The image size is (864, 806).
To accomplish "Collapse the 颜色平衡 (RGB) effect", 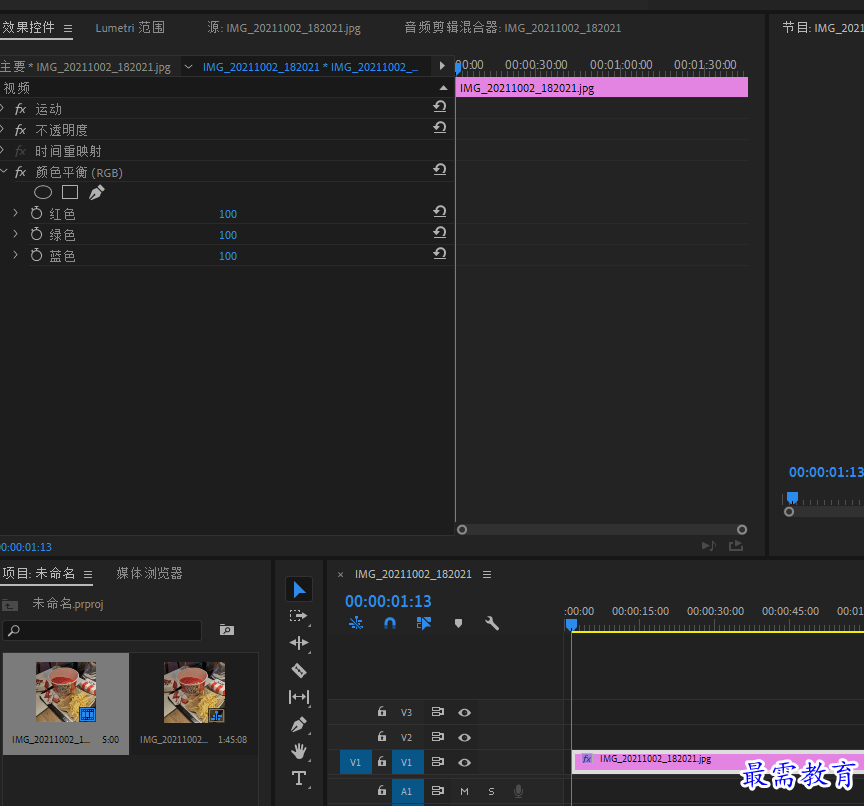I will pos(3,171).
